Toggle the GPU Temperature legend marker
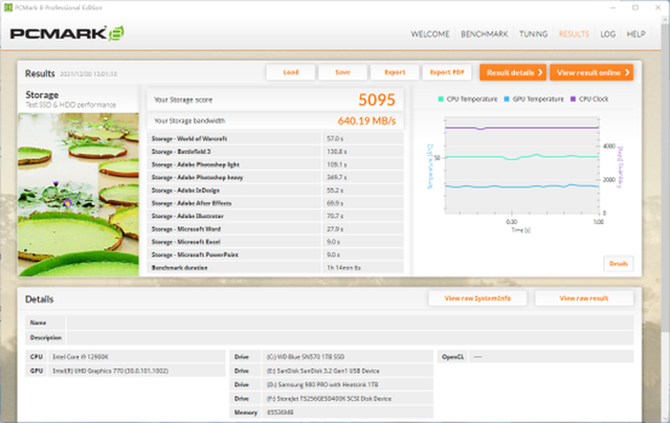The height and width of the screenshot is (423, 670). (508, 99)
